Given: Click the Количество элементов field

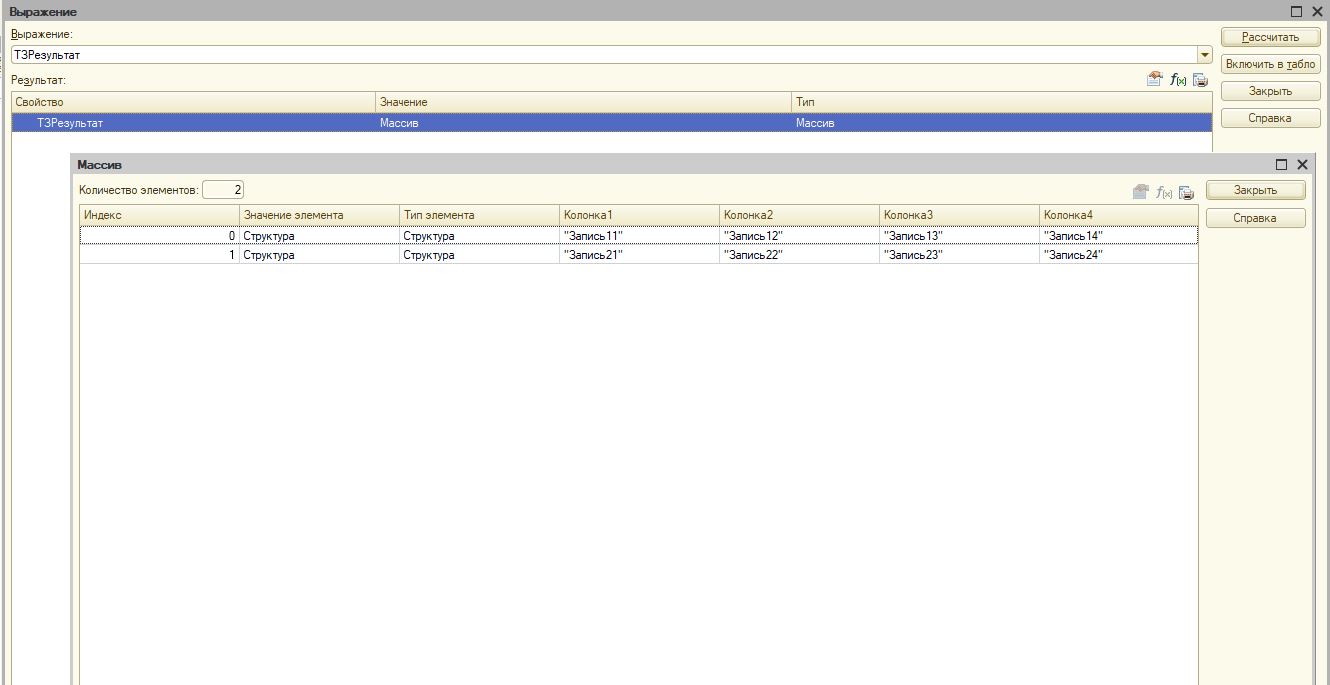Looking at the screenshot, I should tap(223, 190).
